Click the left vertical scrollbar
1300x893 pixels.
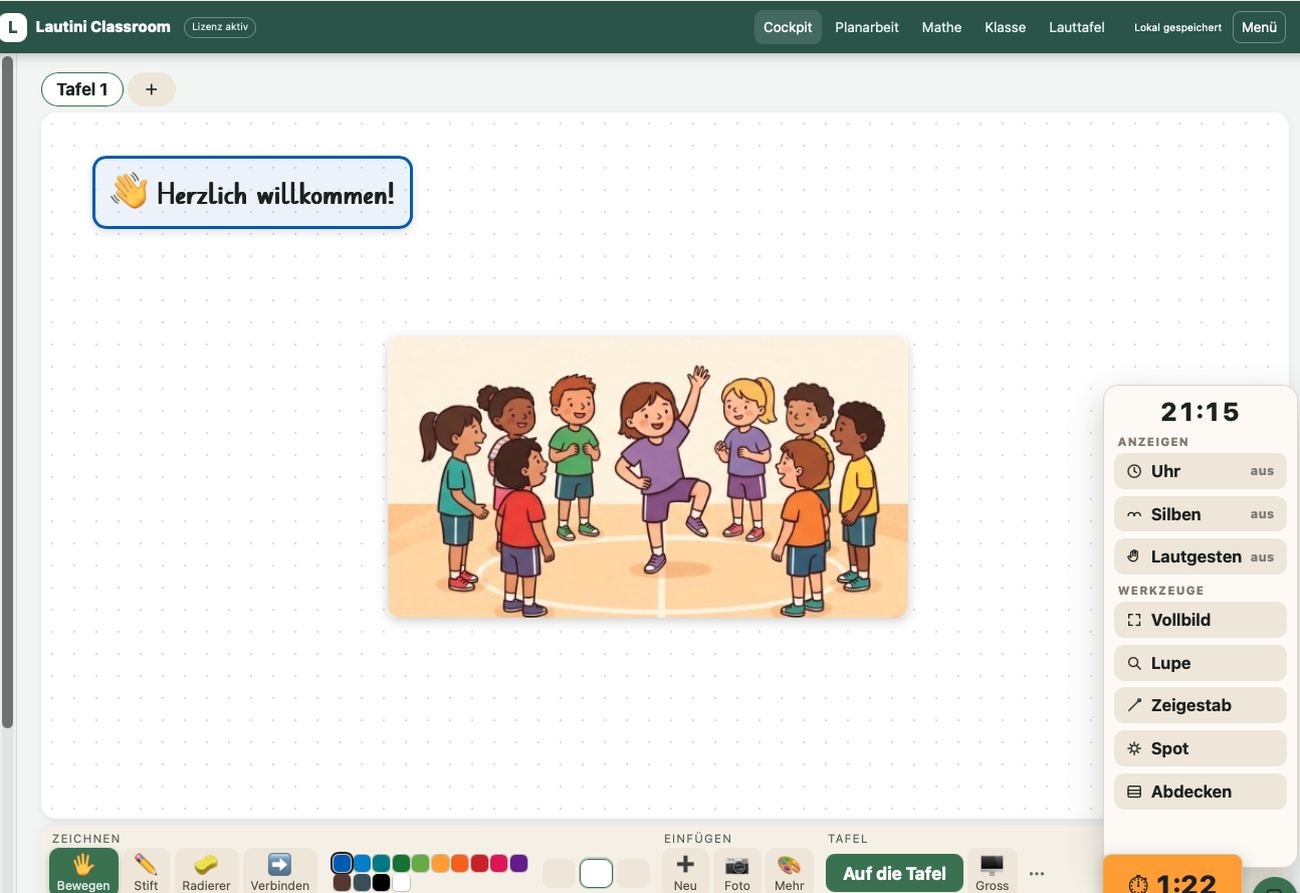click(8, 392)
